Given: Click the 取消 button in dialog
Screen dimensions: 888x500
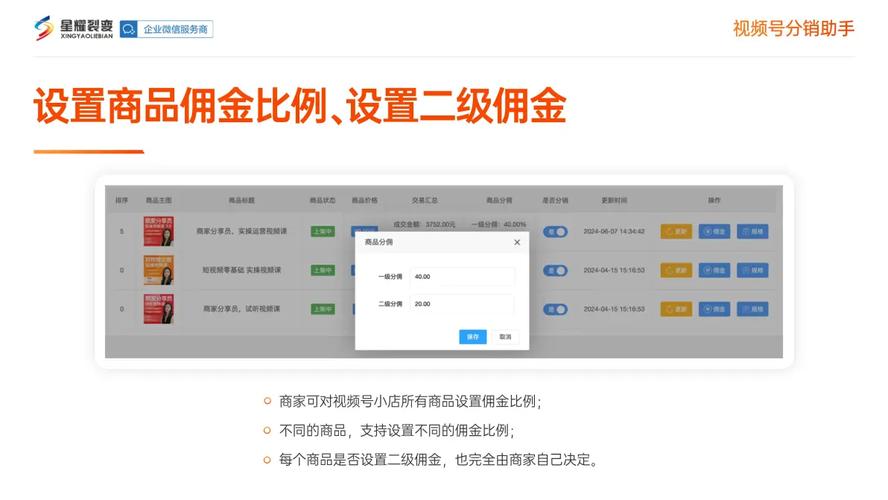Looking at the screenshot, I should (505, 337).
